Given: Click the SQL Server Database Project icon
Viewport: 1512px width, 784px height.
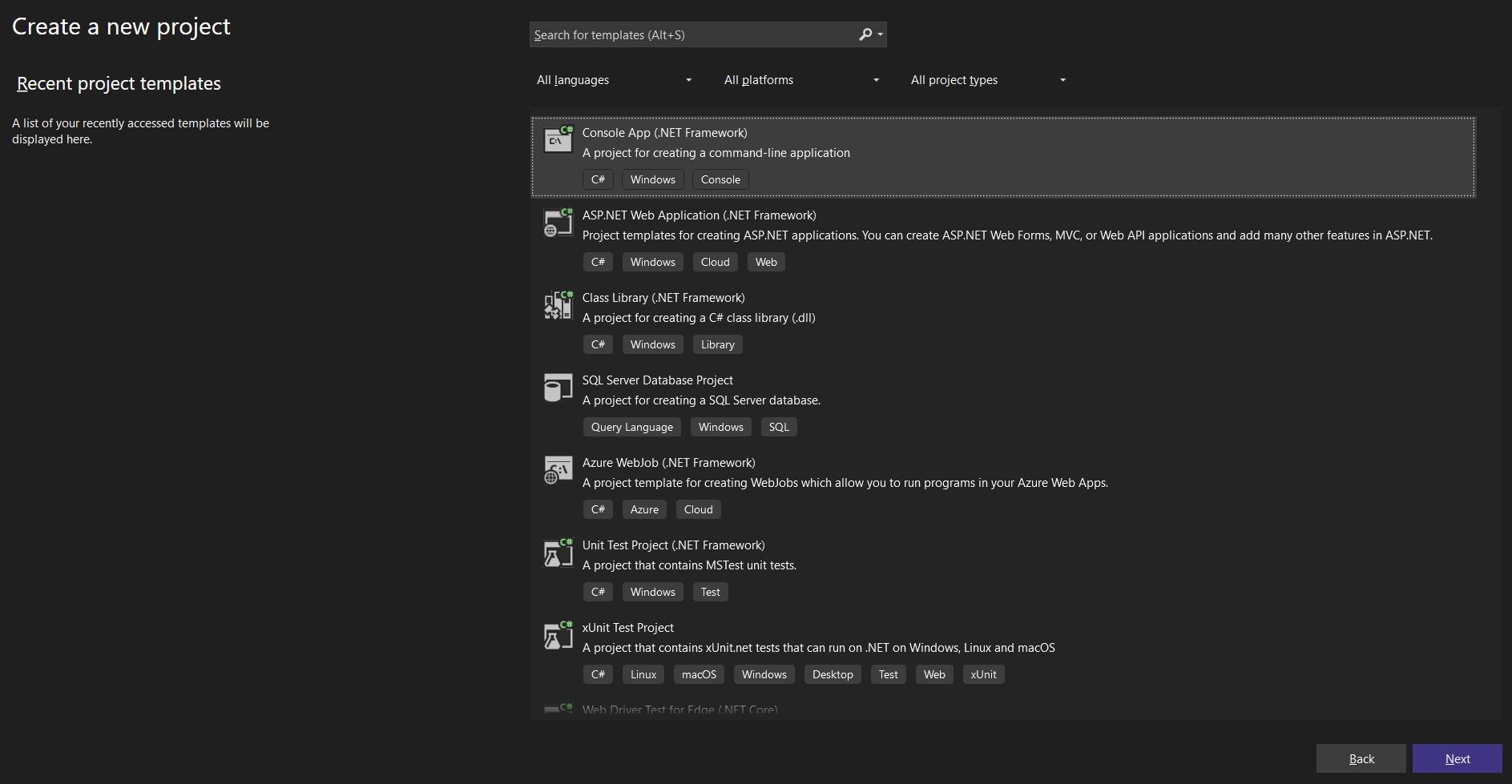Looking at the screenshot, I should (x=558, y=388).
